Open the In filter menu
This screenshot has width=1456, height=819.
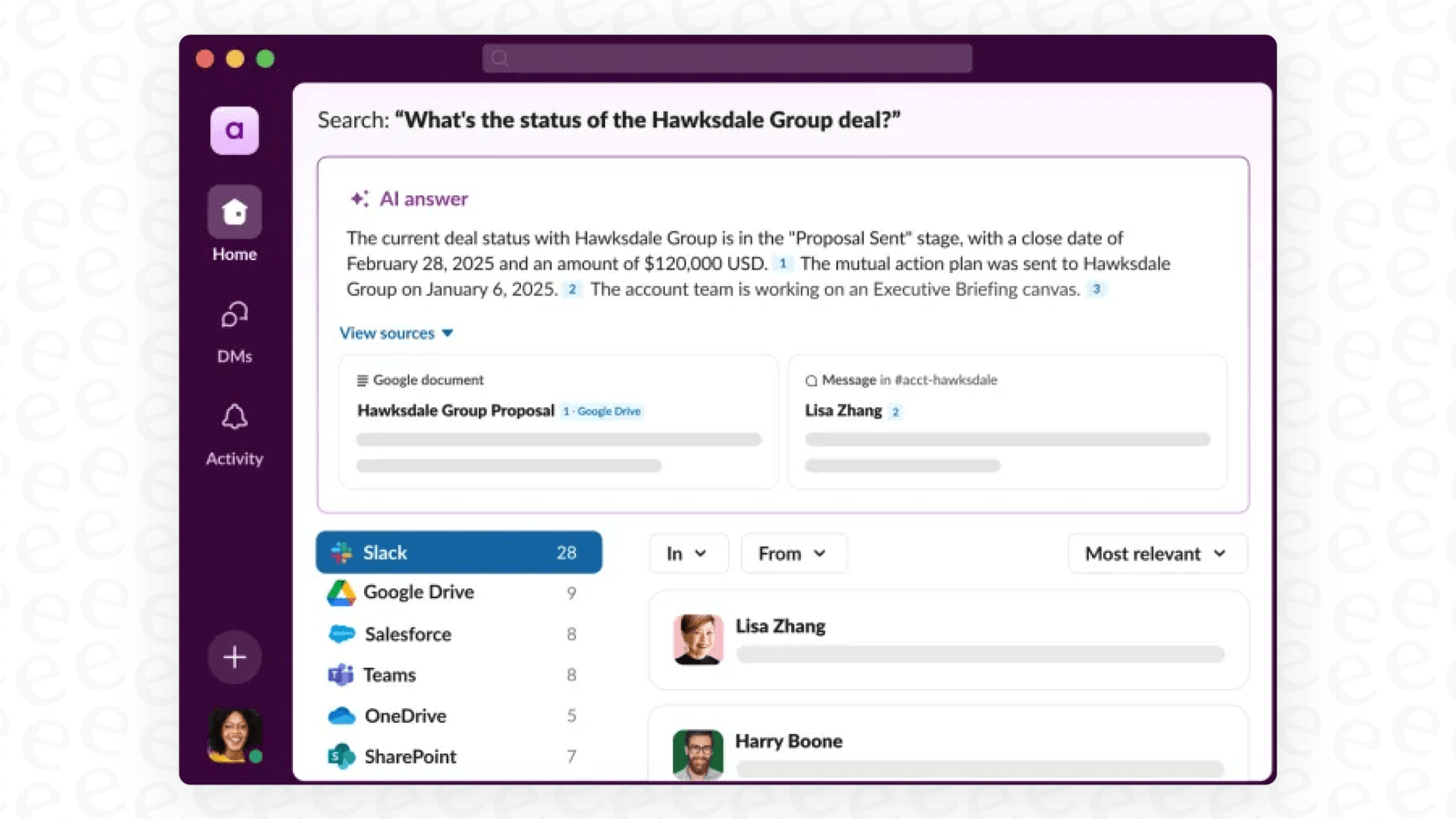688,553
